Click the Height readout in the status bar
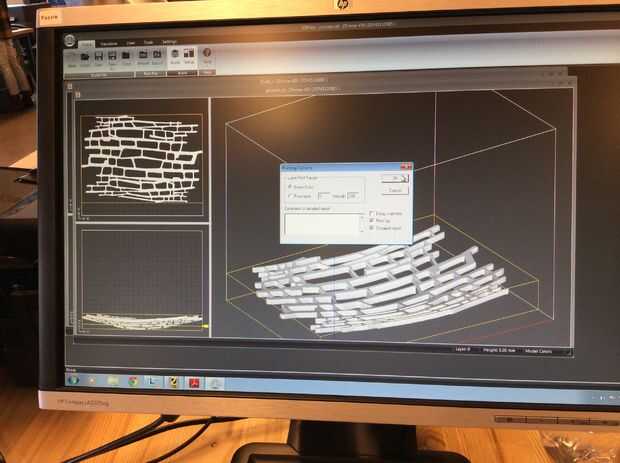The height and width of the screenshot is (463, 620). 499,350
